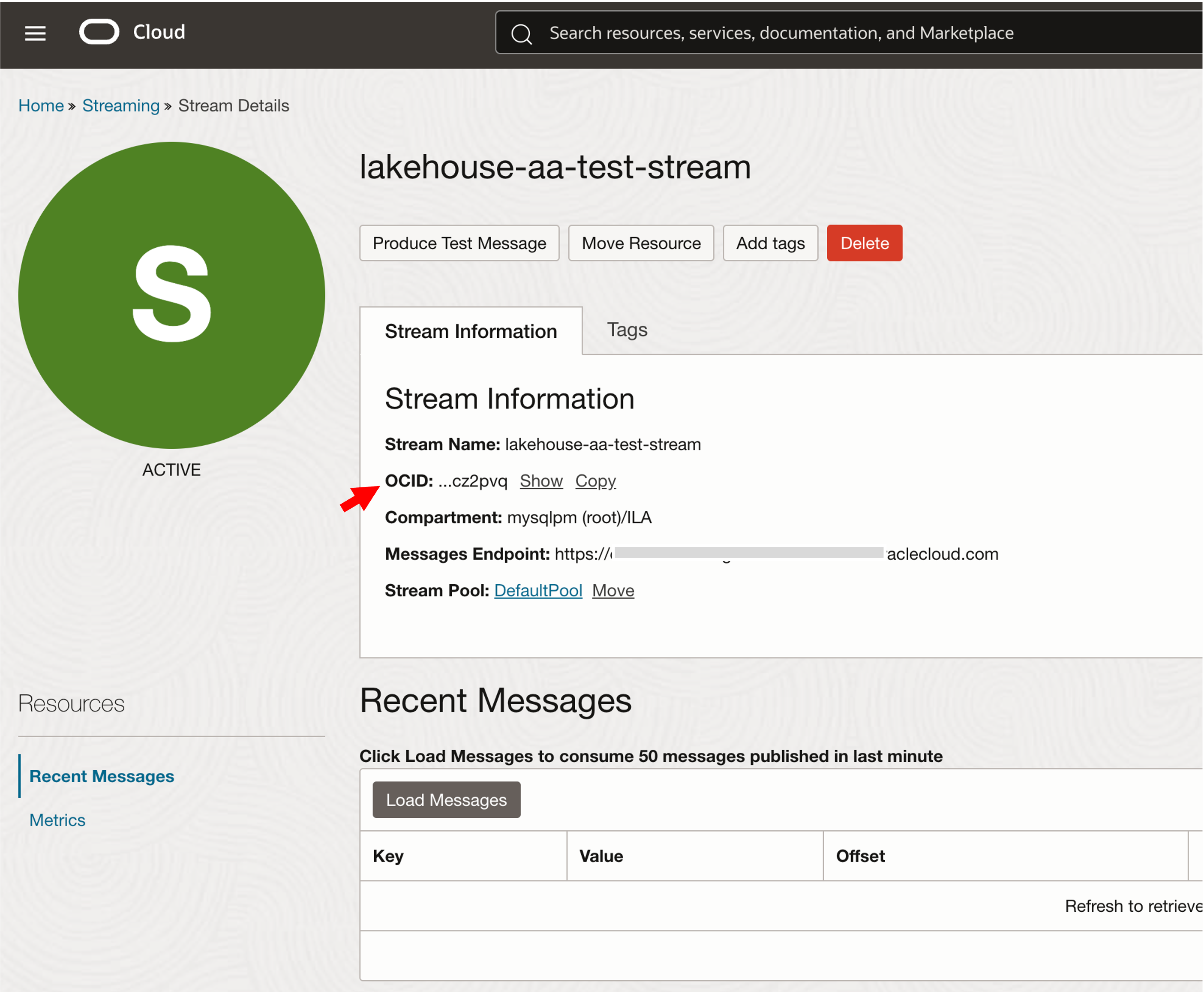Open the DefaultPool stream pool link
This screenshot has width=1204, height=994.
click(x=537, y=590)
